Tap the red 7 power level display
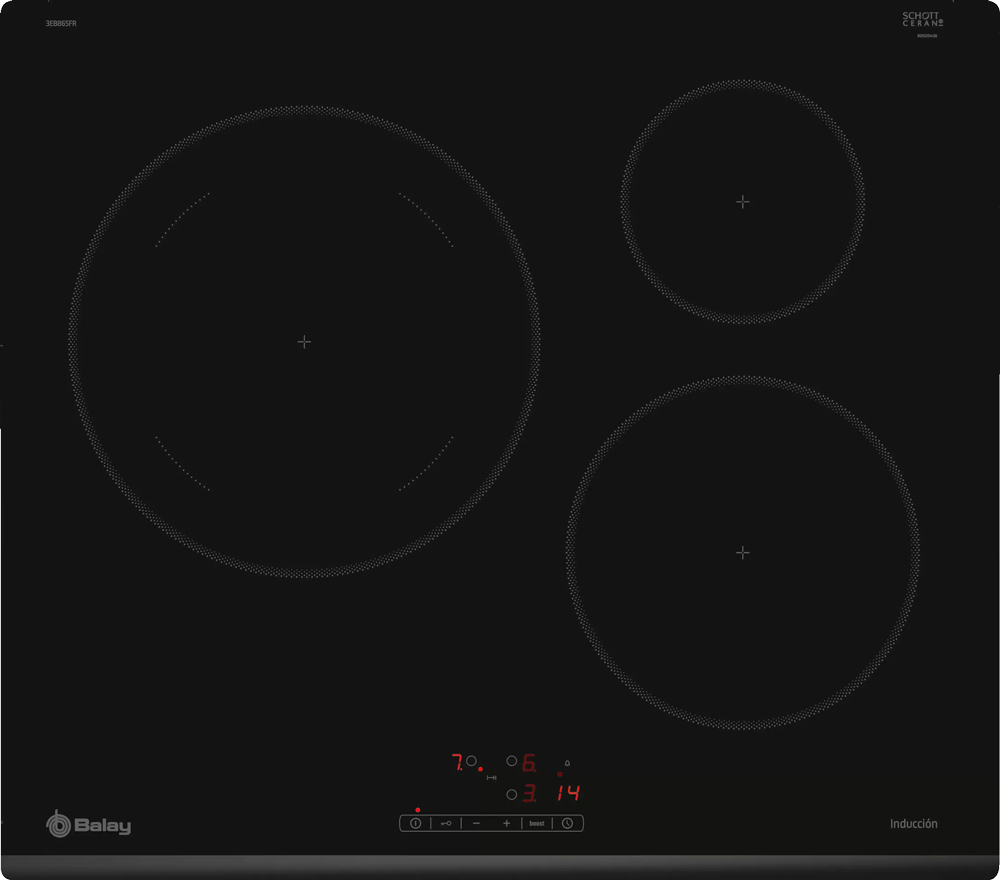The height and width of the screenshot is (880, 1000). 455,763
